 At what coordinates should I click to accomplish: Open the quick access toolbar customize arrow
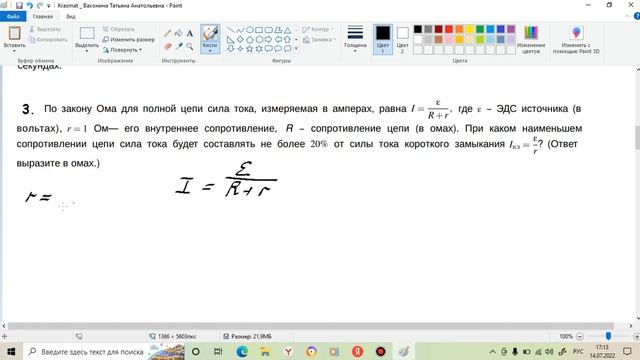click(49, 6)
